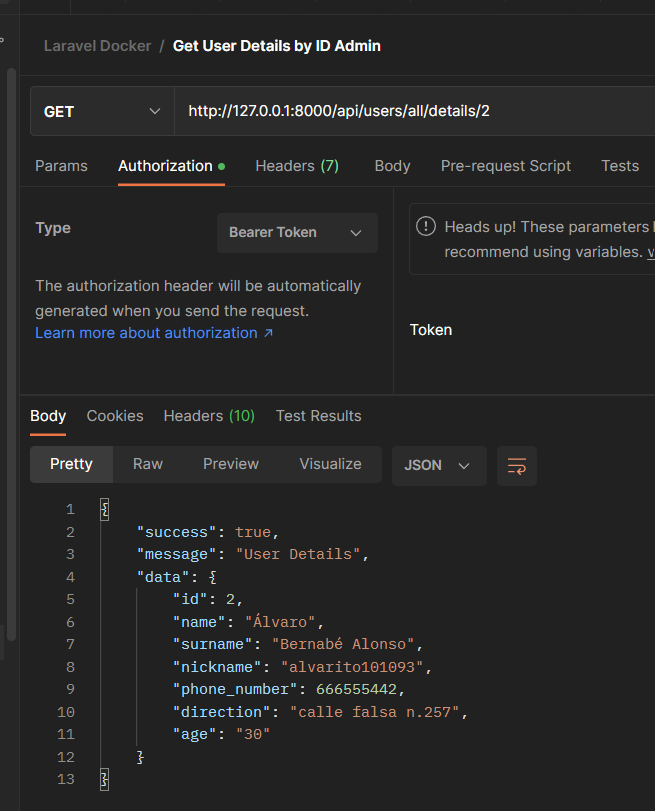
Task: Collapse the JSON root object on line 1
Action: coord(104,509)
